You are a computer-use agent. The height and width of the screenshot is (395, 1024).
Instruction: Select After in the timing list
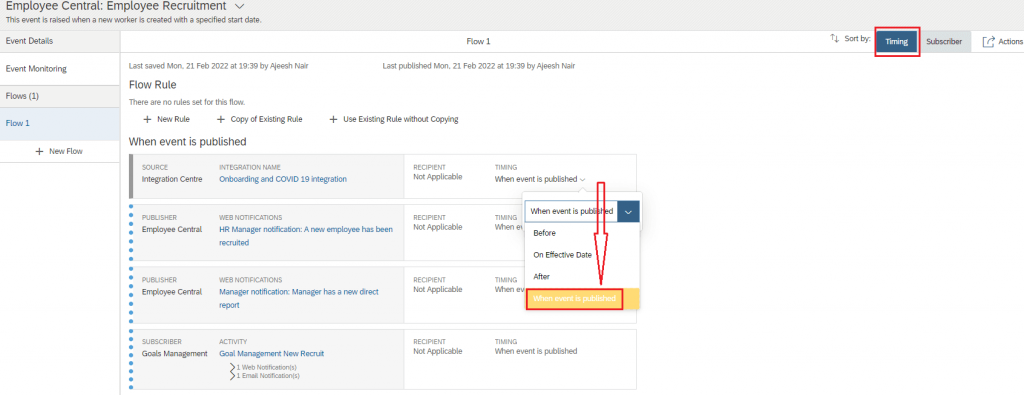point(583,277)
